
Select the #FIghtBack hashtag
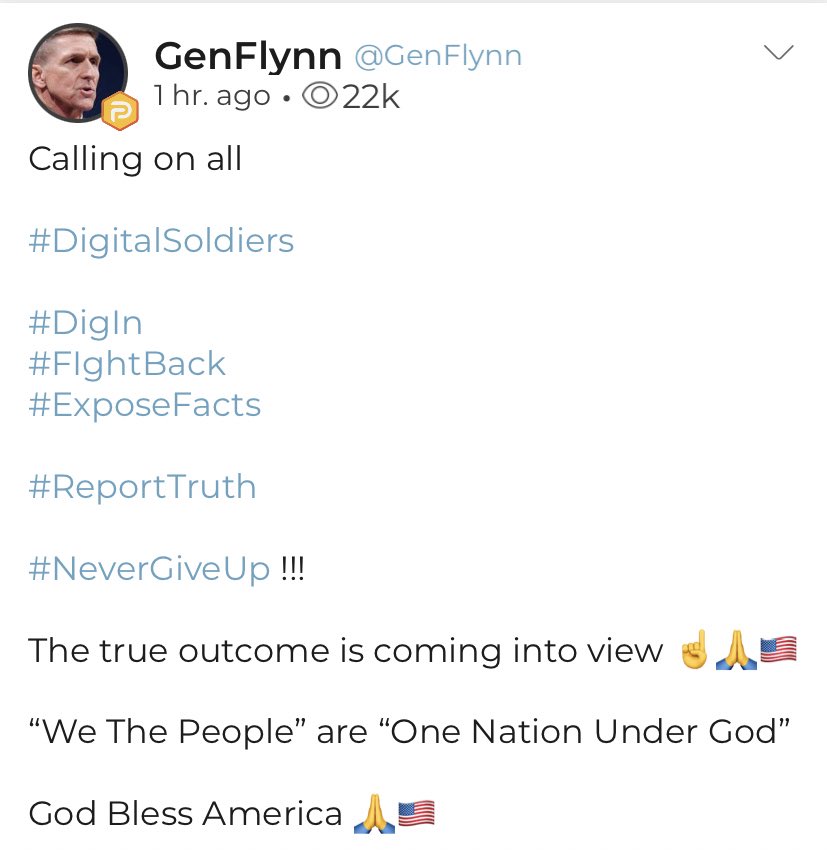point(127,364)
